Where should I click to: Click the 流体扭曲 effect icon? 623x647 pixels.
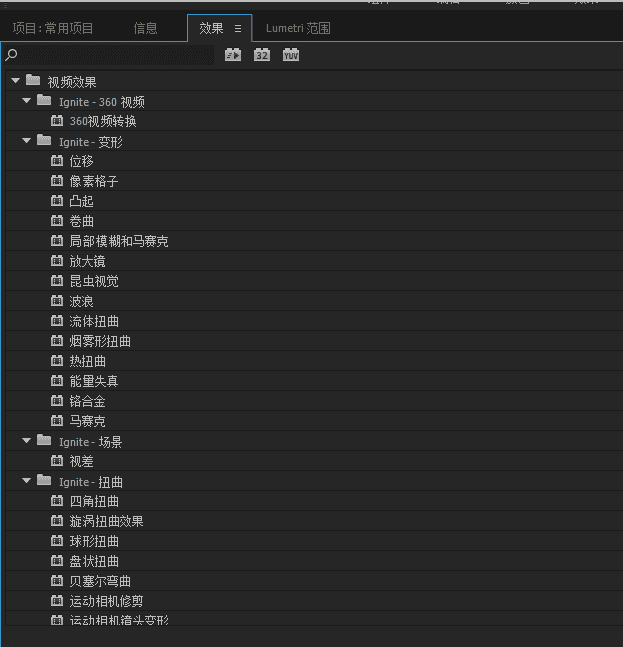click(x=57, y=321)
